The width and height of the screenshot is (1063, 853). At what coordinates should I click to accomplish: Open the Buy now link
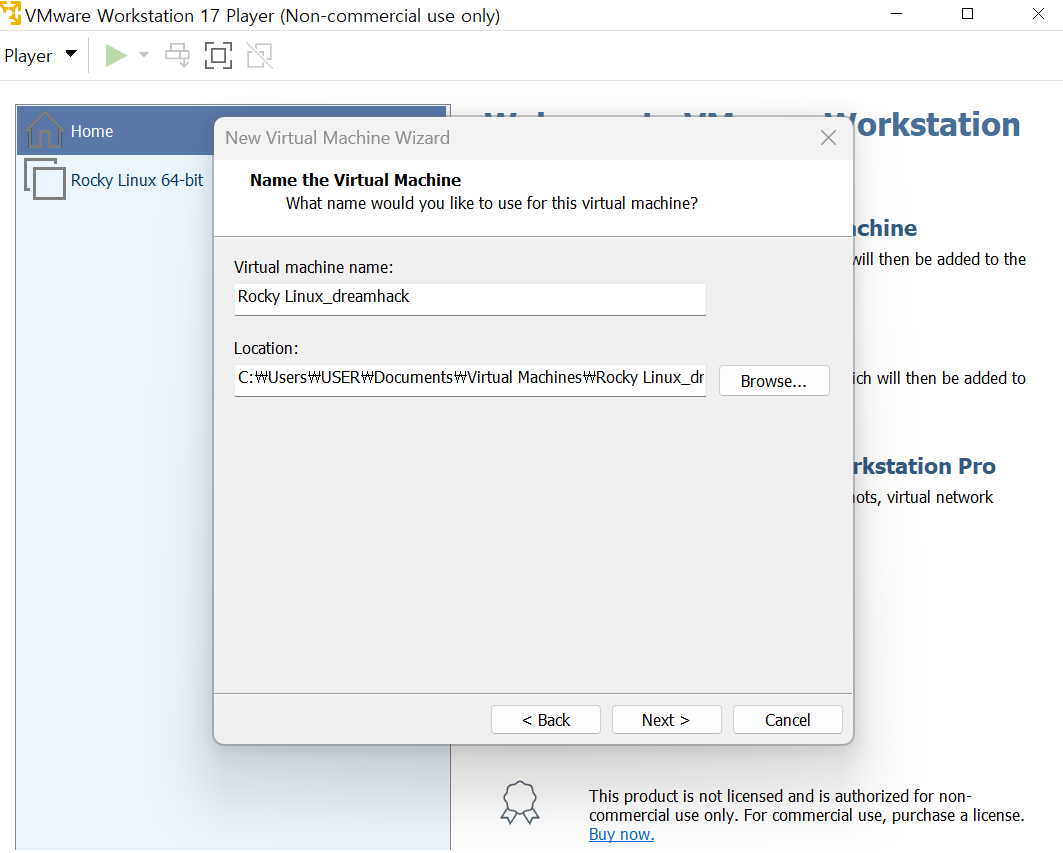point(621,834)
